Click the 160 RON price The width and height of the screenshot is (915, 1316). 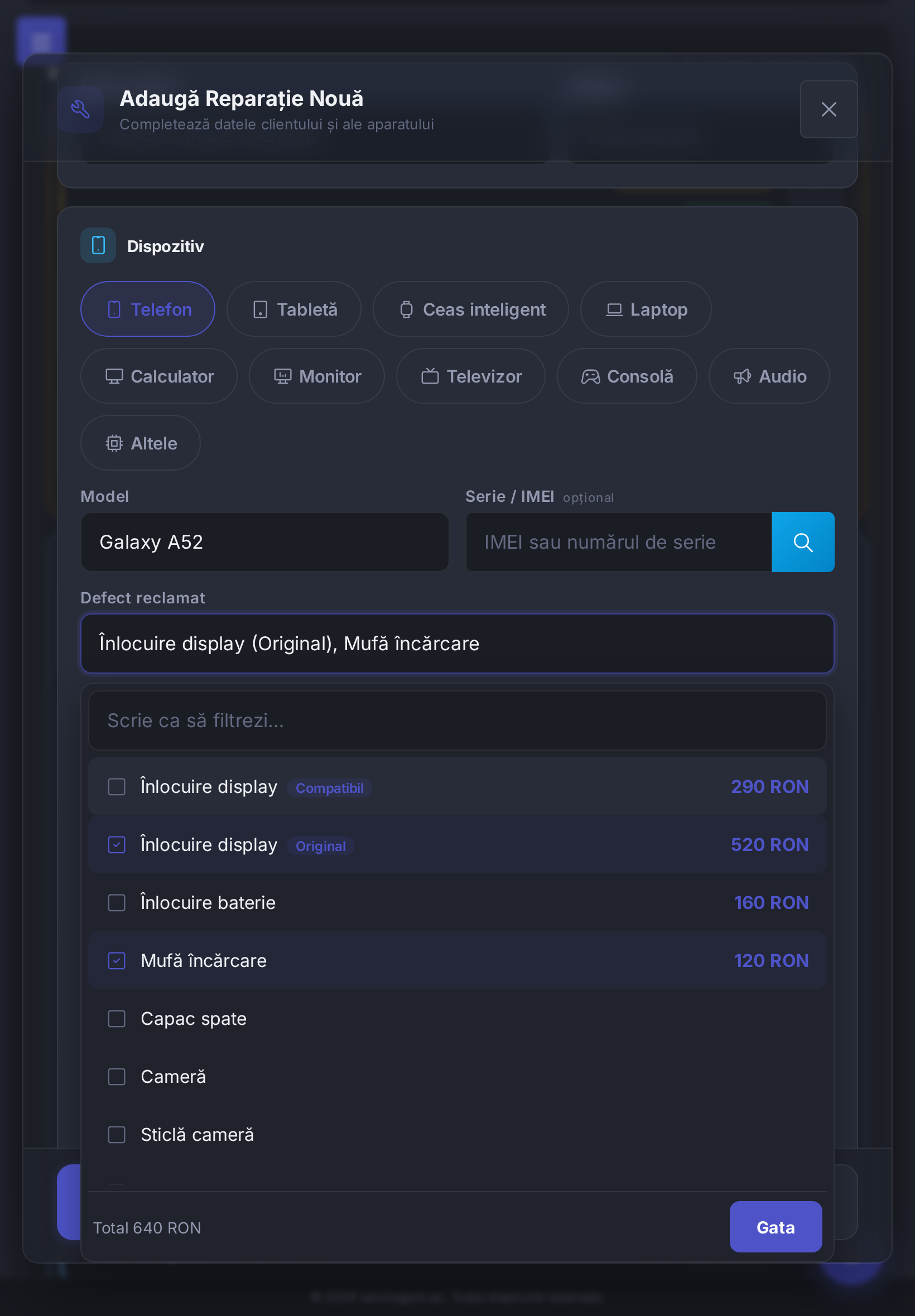coord(771,902)
